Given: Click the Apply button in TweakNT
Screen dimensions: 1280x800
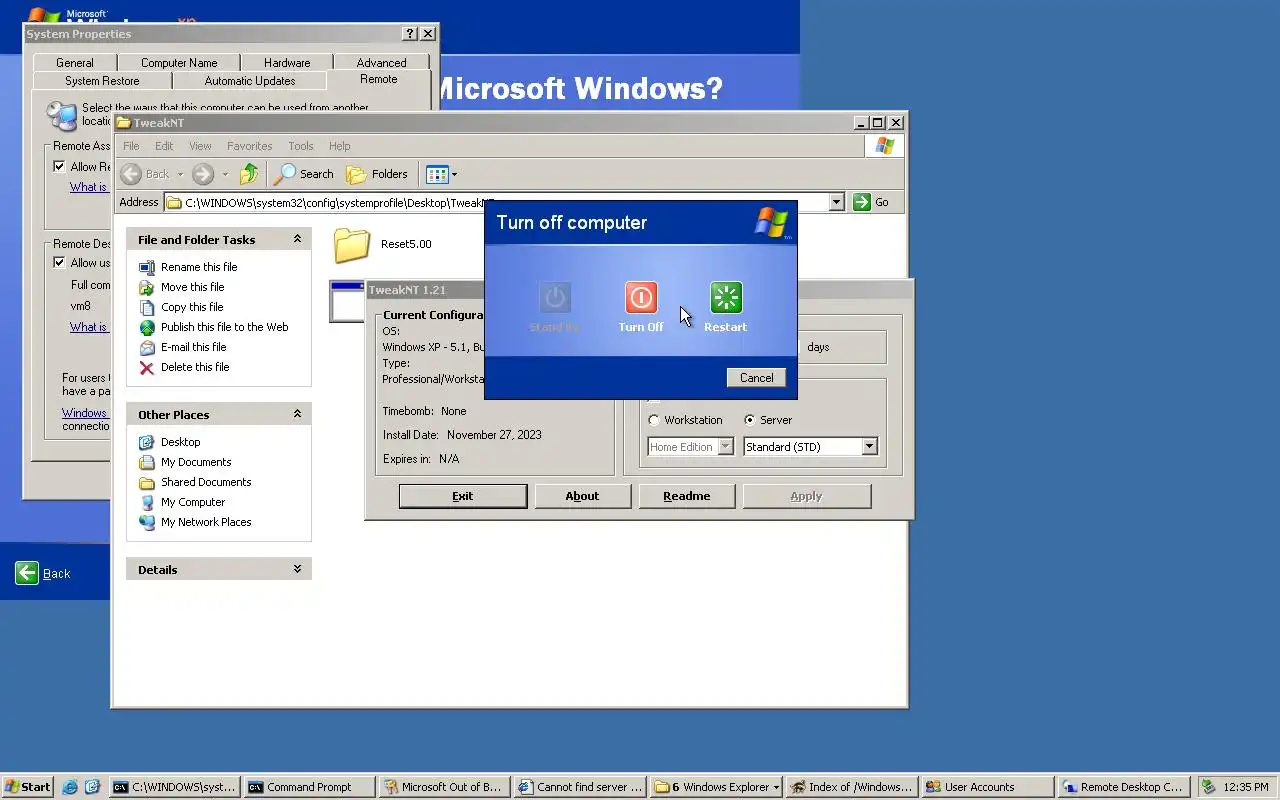Looking at the screenshot, I should pos(806,496).
